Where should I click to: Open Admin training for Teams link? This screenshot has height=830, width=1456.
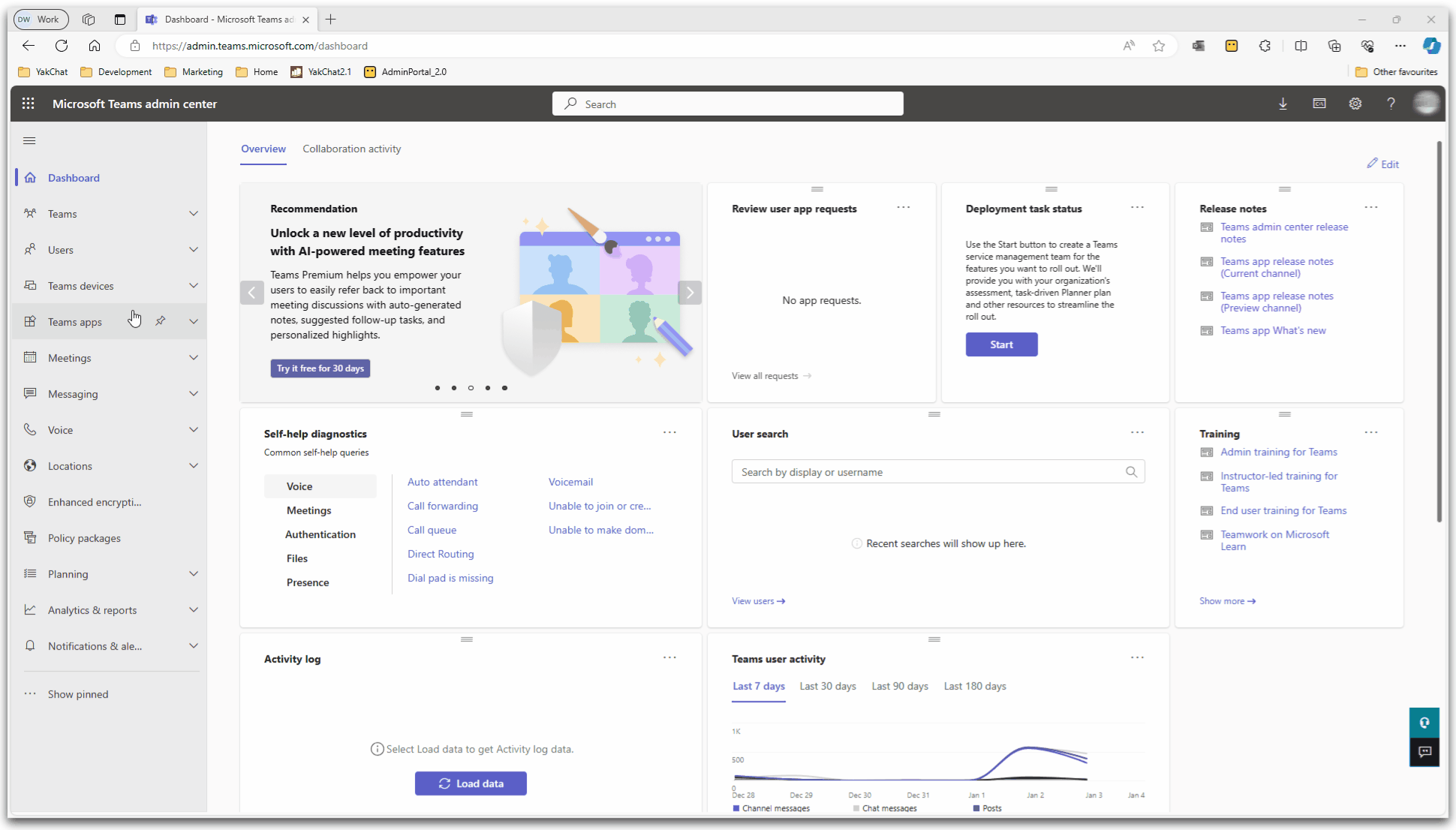coord(1279,452)
